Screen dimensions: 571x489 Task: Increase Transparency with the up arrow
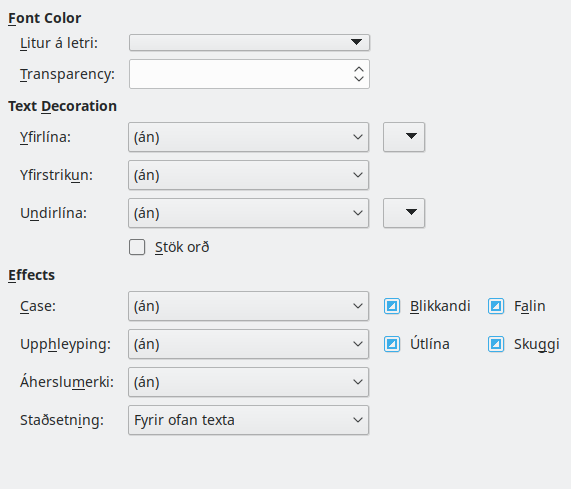pyautogui.click(x=359, y=69)
